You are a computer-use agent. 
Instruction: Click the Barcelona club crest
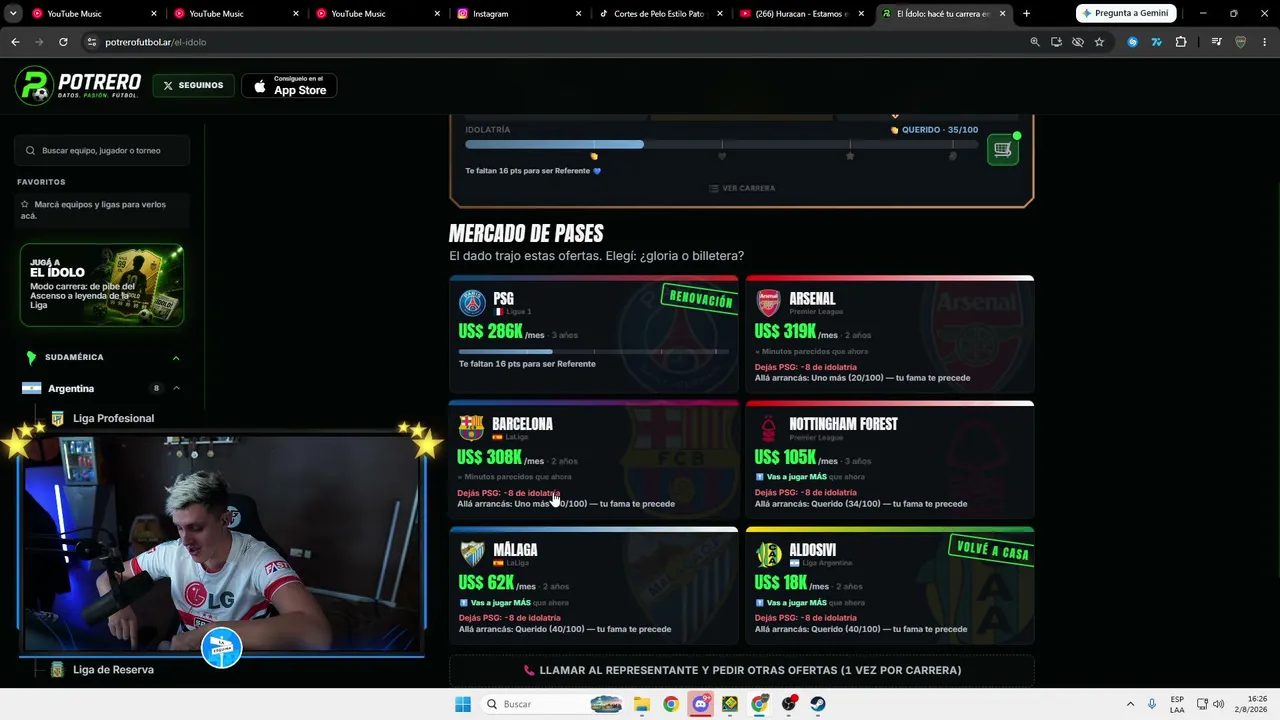click(471, 428)
